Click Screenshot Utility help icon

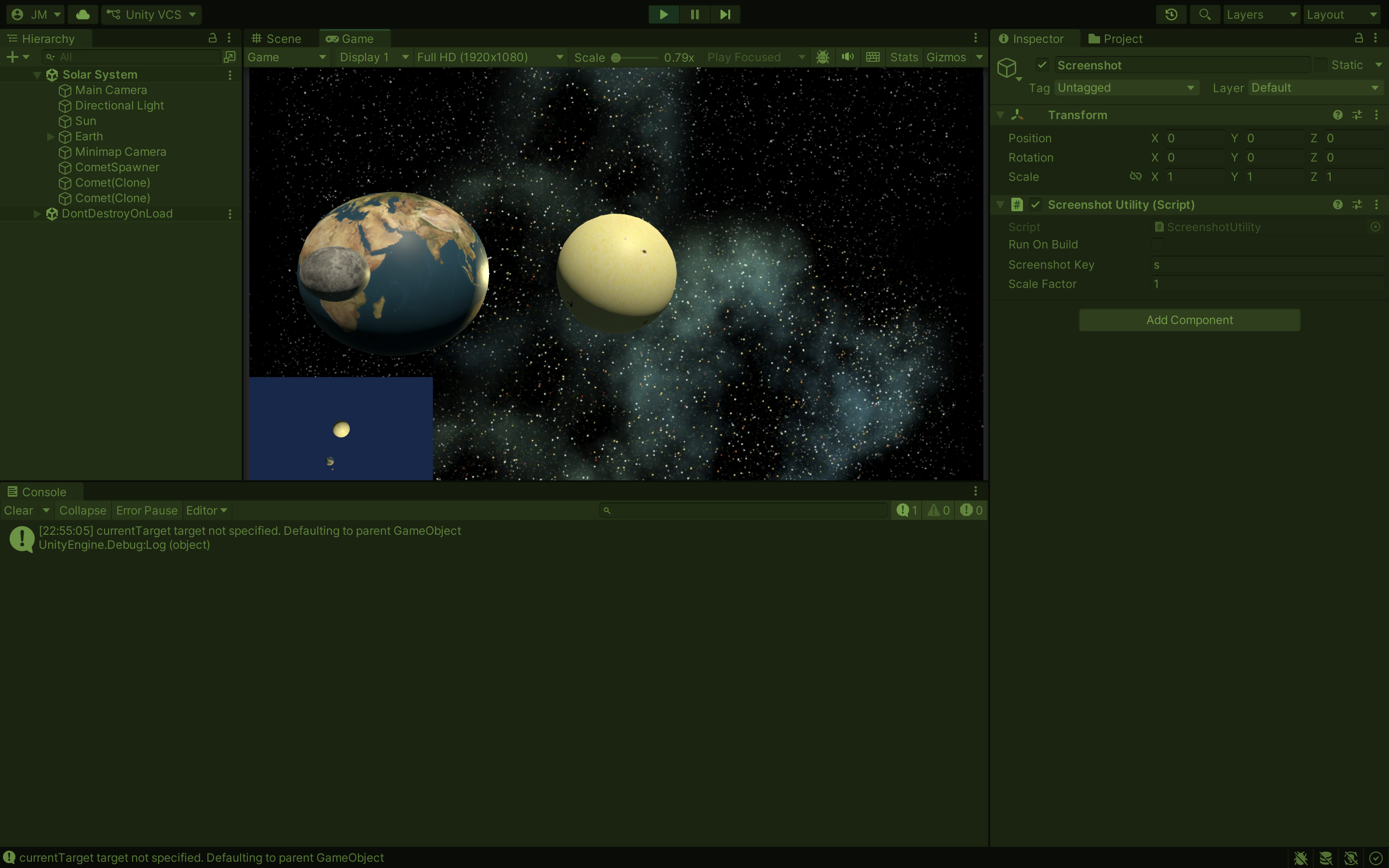[x=1337, y=204]
